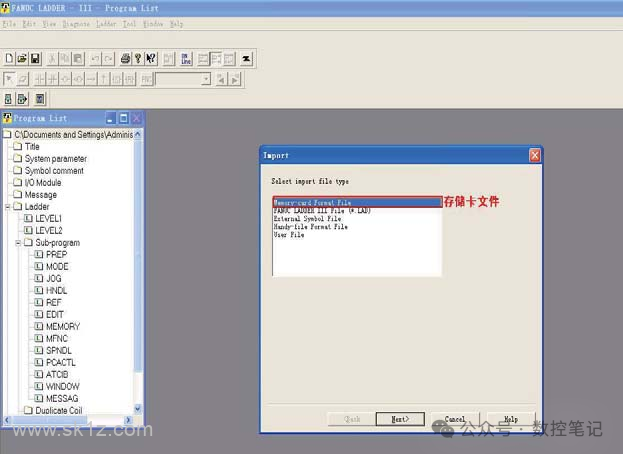
Task: Insert a normally open contact
Action: pos(39,79)
